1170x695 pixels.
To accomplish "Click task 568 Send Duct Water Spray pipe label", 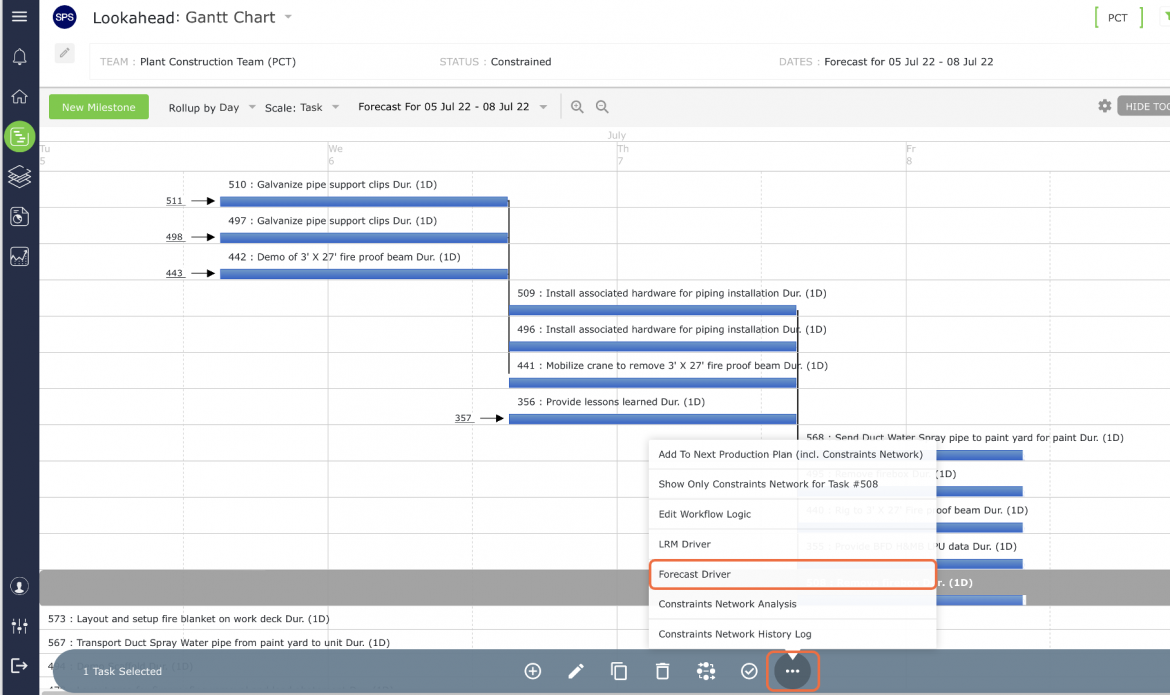I will point(965,437).
